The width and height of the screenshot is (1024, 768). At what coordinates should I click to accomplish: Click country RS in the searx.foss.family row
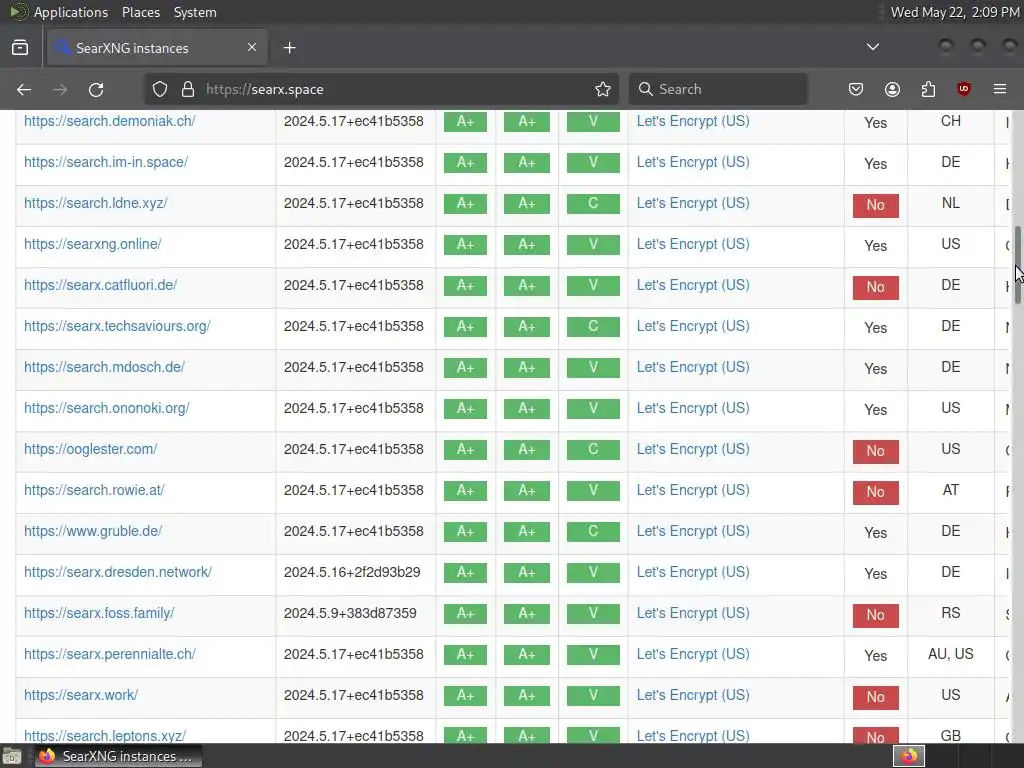(x=951, y=613)
